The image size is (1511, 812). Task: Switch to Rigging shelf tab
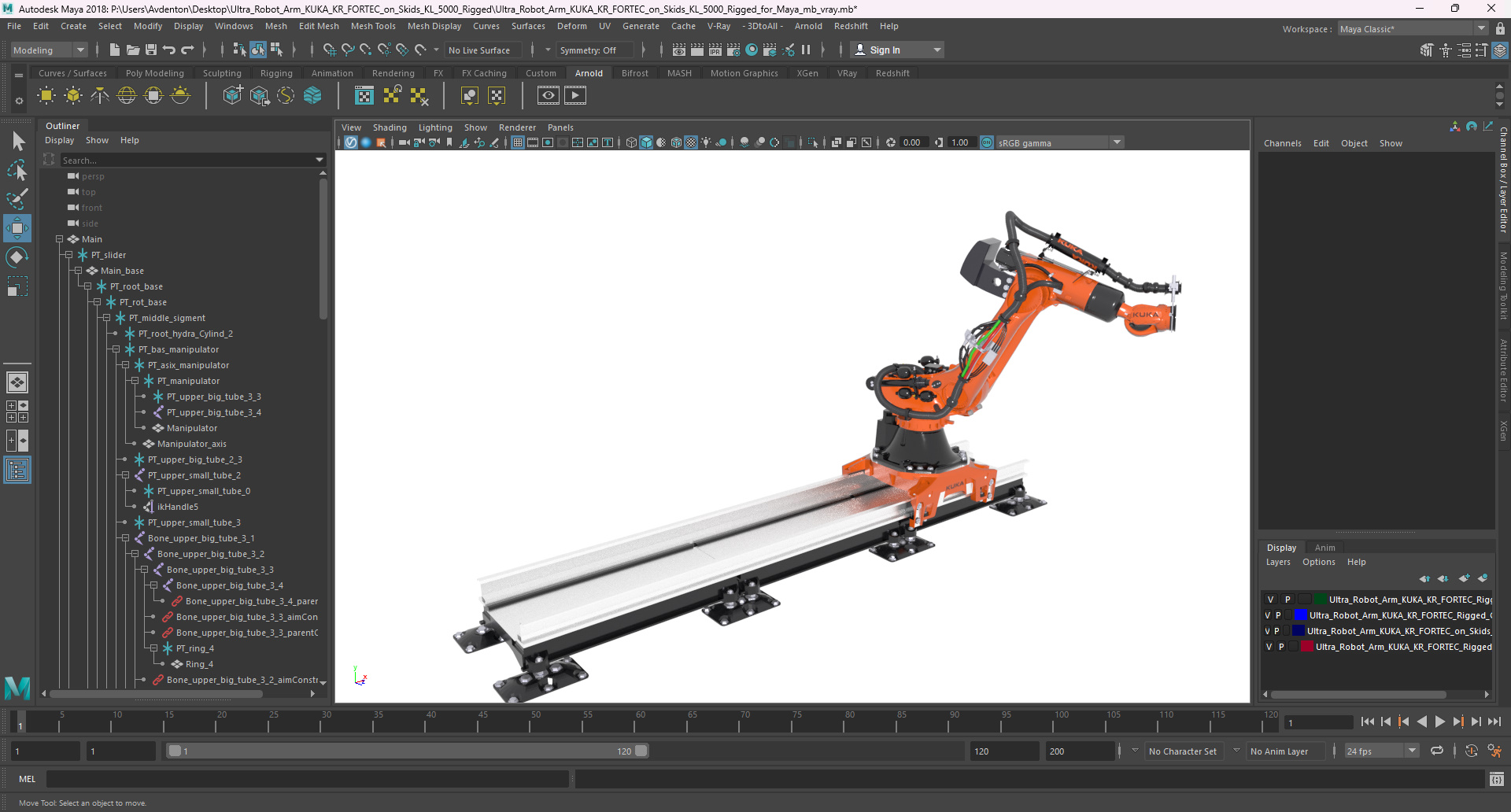(x=276, y=73)
